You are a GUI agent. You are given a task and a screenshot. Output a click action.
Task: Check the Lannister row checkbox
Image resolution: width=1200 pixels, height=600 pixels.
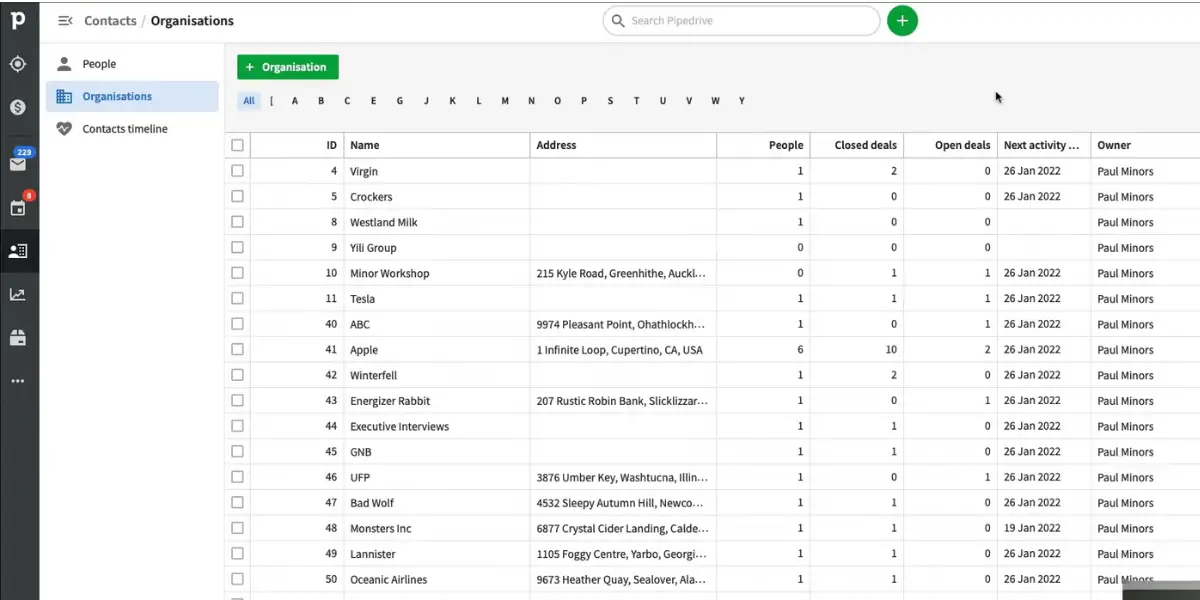pos(237,553)
